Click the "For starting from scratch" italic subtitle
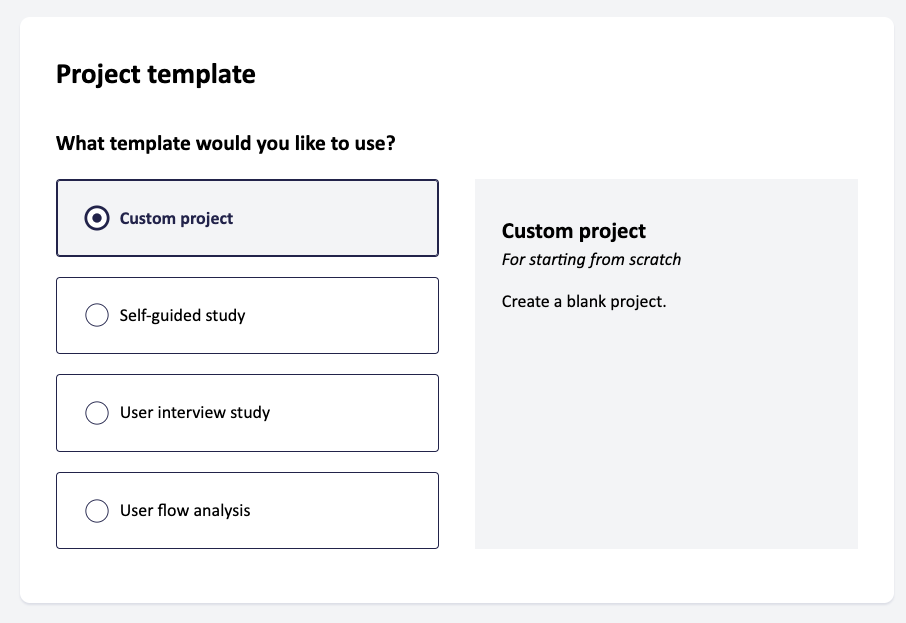The height and width of the screenshot is (623, 906). (591, 259)
